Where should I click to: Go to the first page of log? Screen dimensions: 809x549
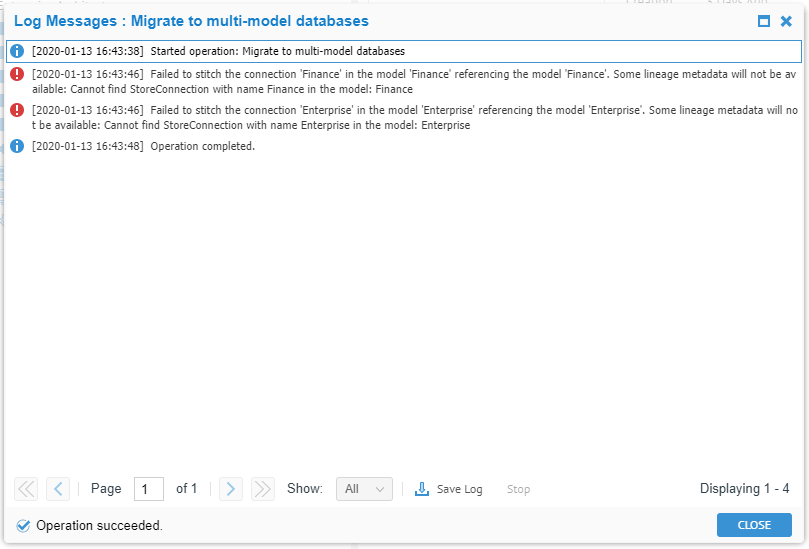(26, 489)
